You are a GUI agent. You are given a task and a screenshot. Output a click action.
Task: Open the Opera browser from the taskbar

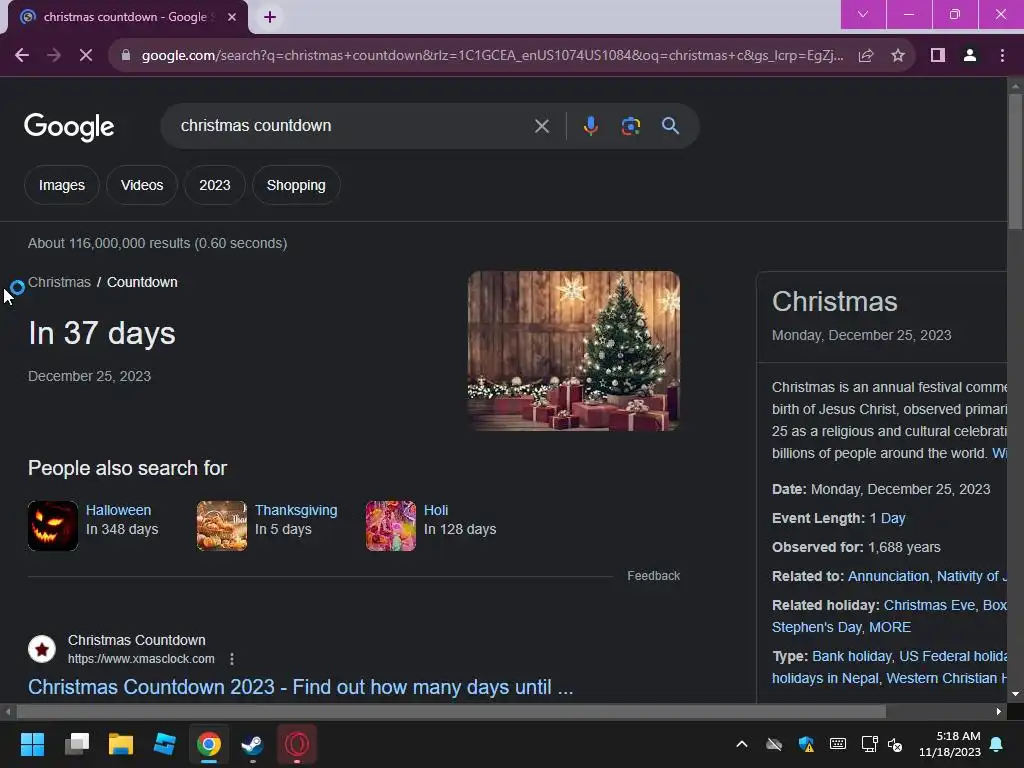pos(296,744)
